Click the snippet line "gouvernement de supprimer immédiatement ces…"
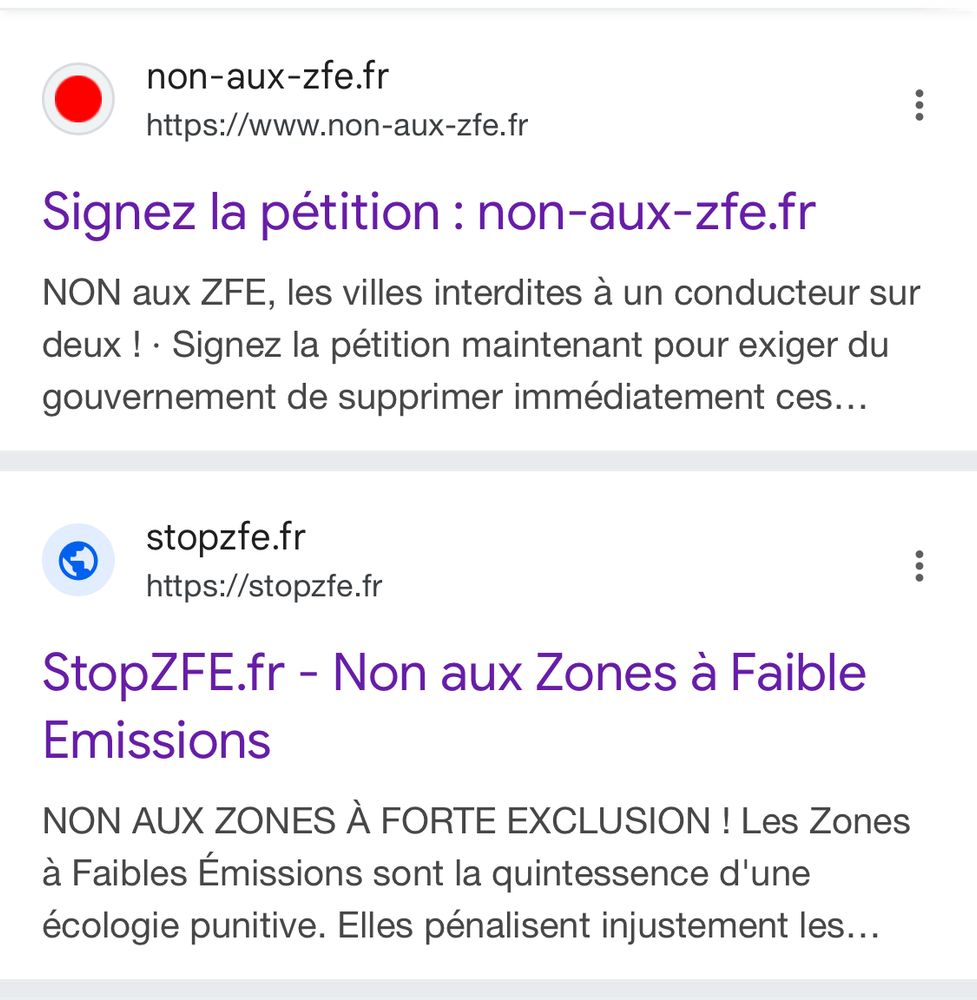The width and height of the screenshot is (977, 1000). coord(455,398)
